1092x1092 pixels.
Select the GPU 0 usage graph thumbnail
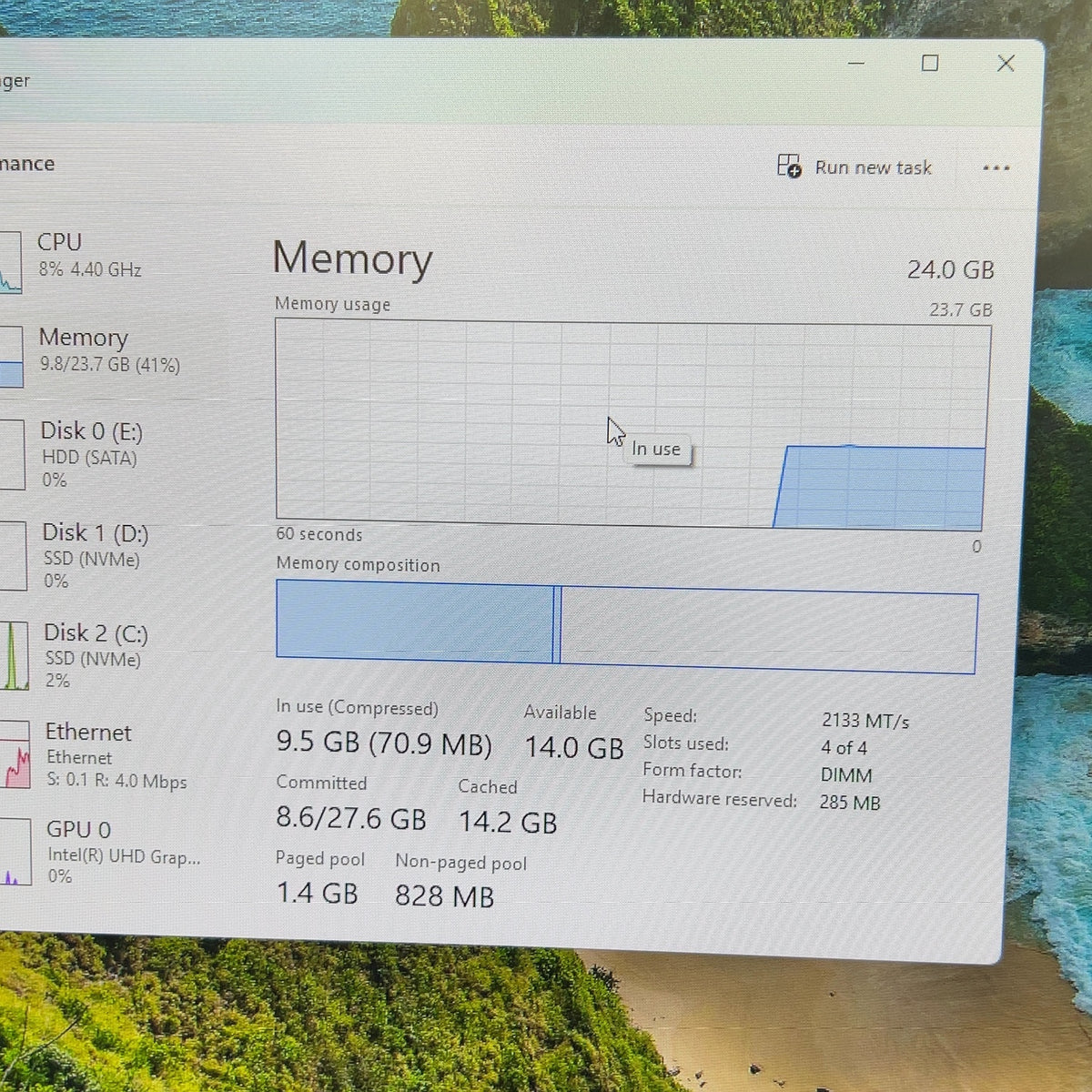pyautogui.click(x=15, y=852)
